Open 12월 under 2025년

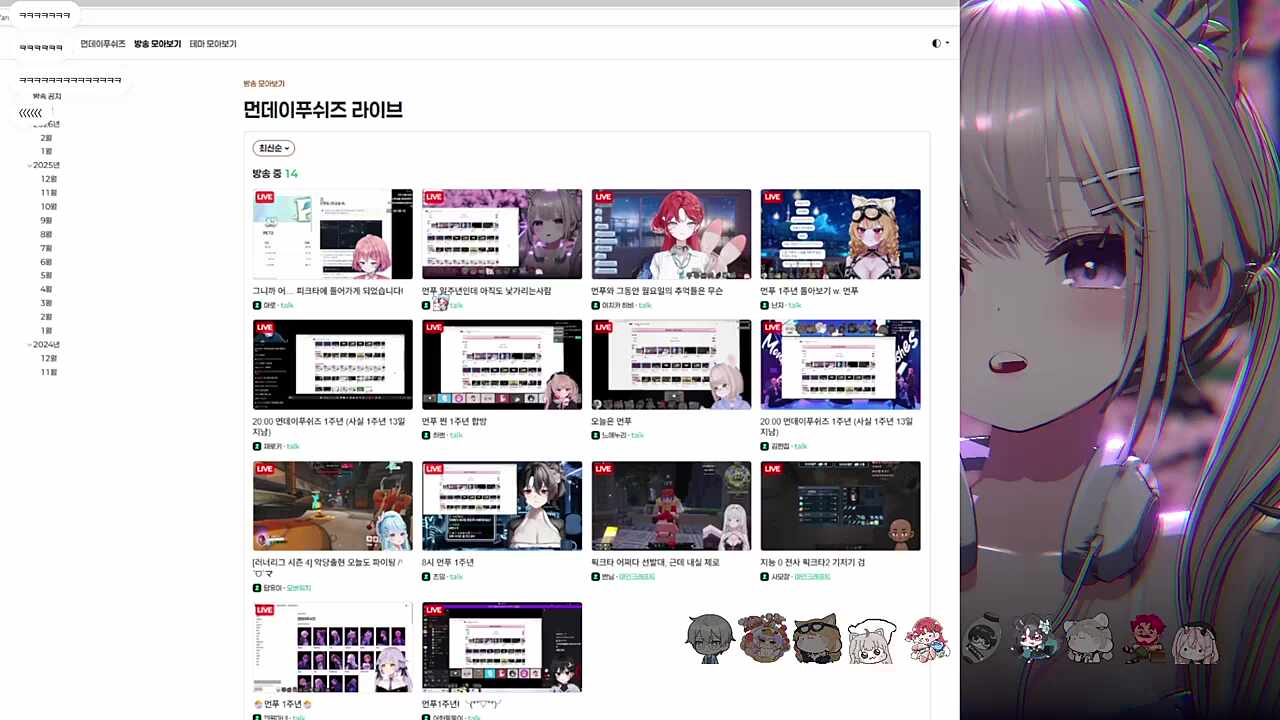coord(48,179)
